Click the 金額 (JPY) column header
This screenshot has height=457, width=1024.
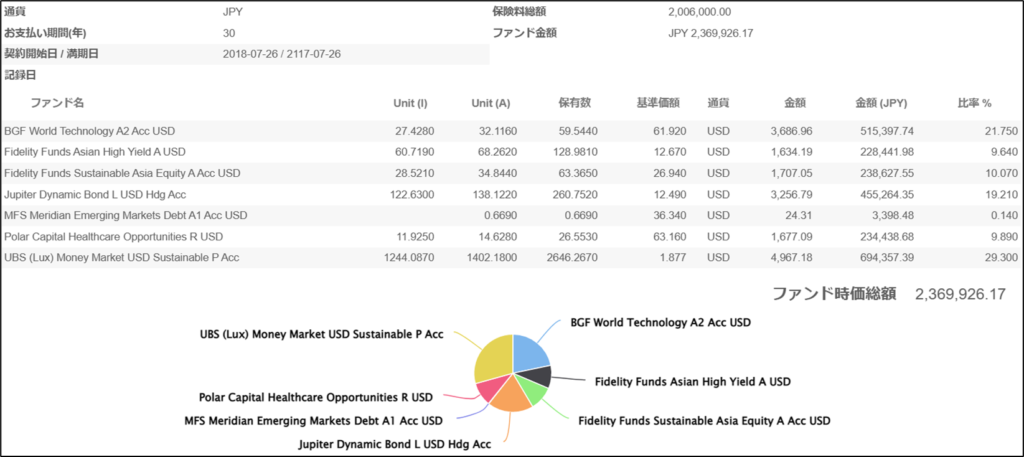(881, 103)
